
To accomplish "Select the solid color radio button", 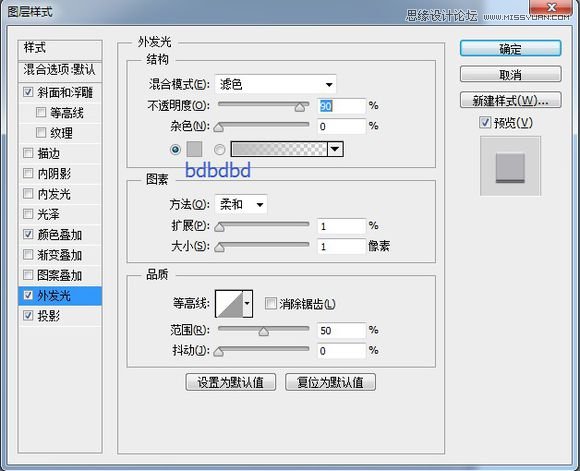I will tap(175, 149).
